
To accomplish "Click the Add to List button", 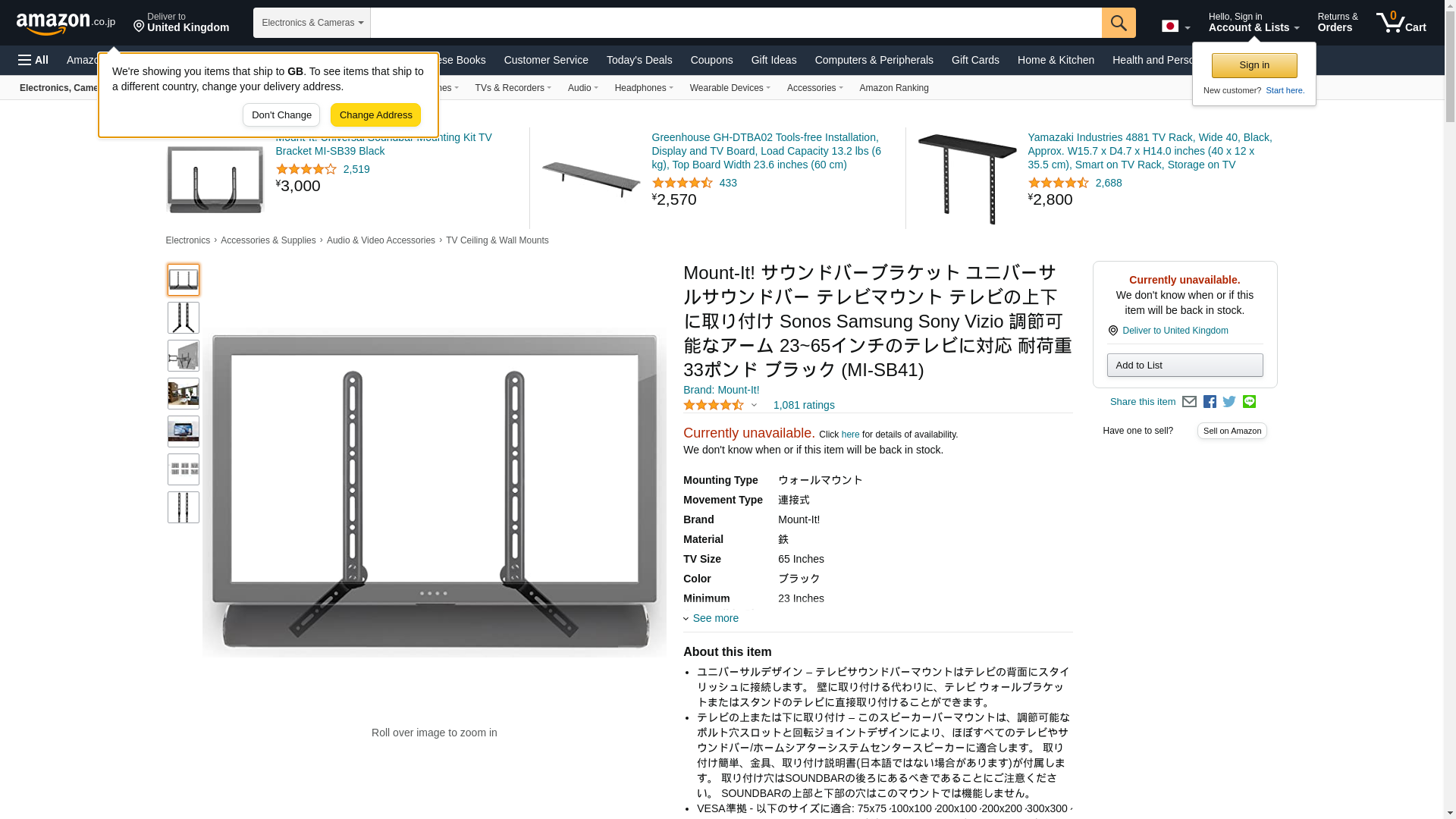I will tap(1185, 366).
